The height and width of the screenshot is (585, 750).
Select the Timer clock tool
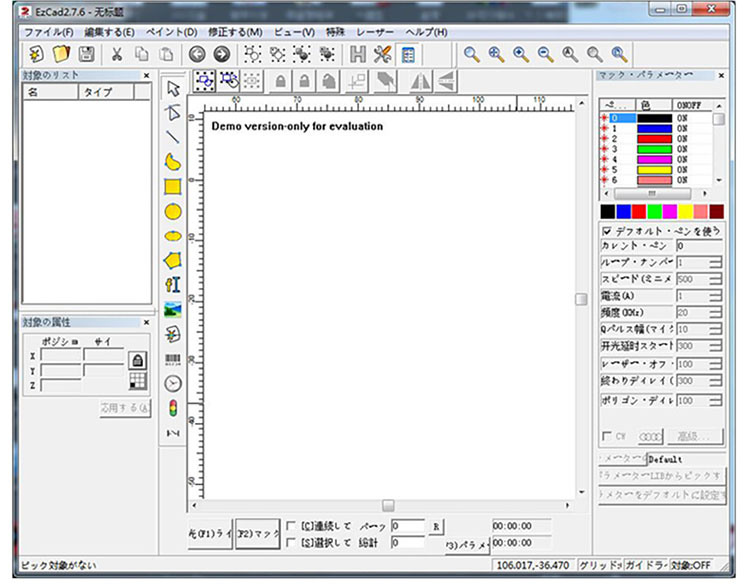click(173, 383)
